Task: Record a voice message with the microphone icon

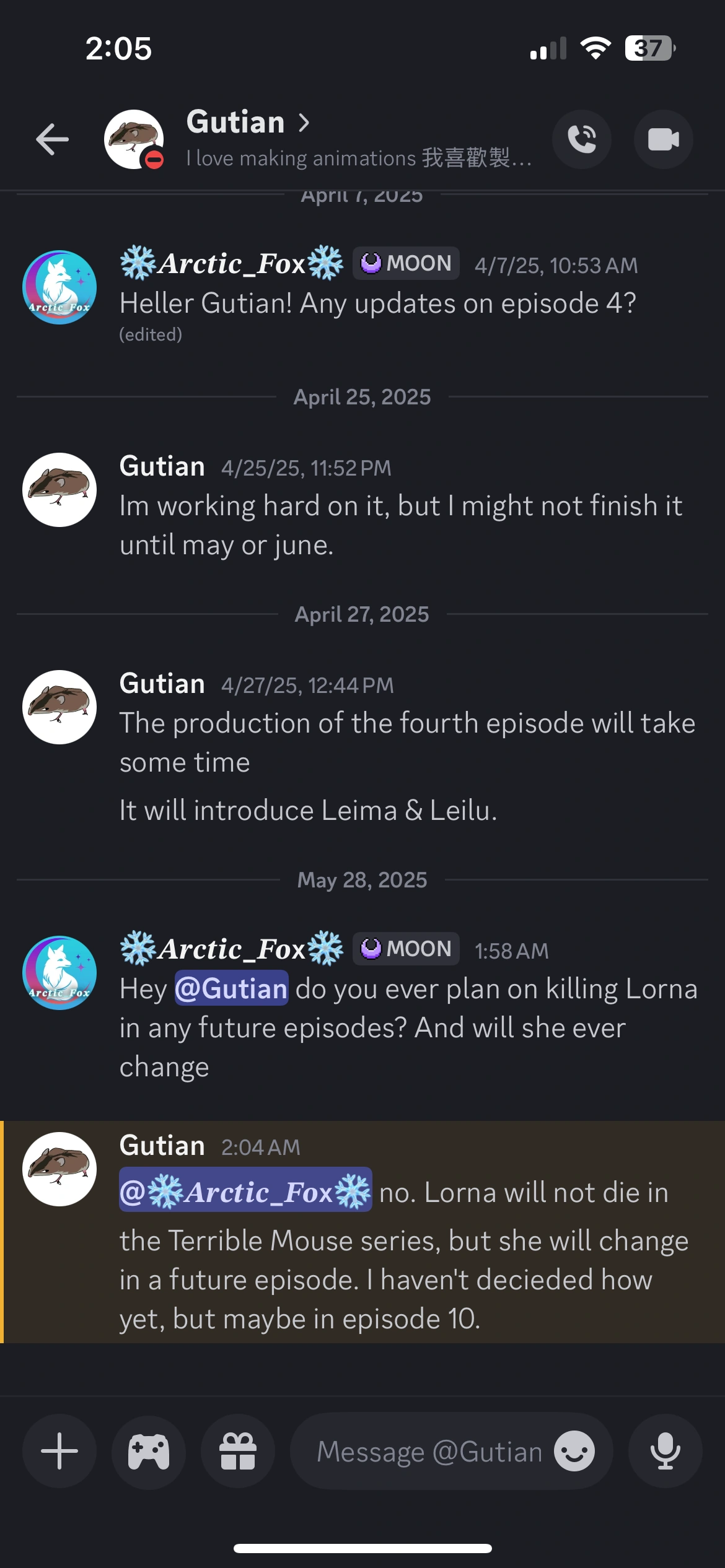Action: coord(665,1451)
